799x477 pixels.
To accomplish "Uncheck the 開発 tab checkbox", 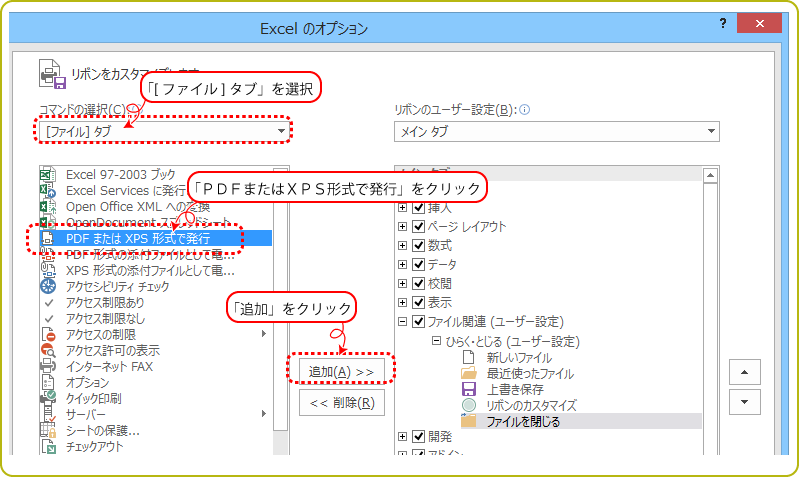I will coord(418,436).
